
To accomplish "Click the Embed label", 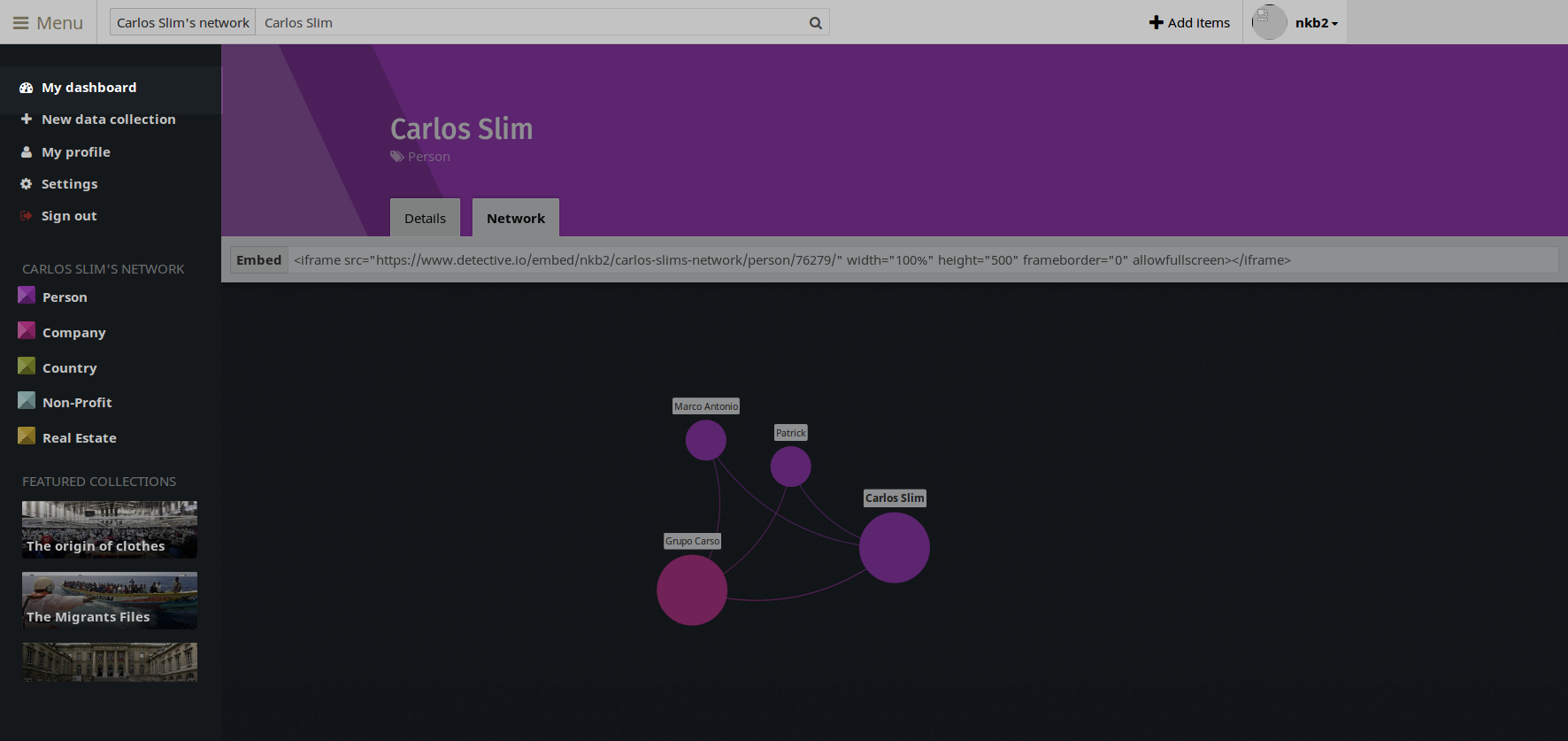I will [x=259, y=259].
